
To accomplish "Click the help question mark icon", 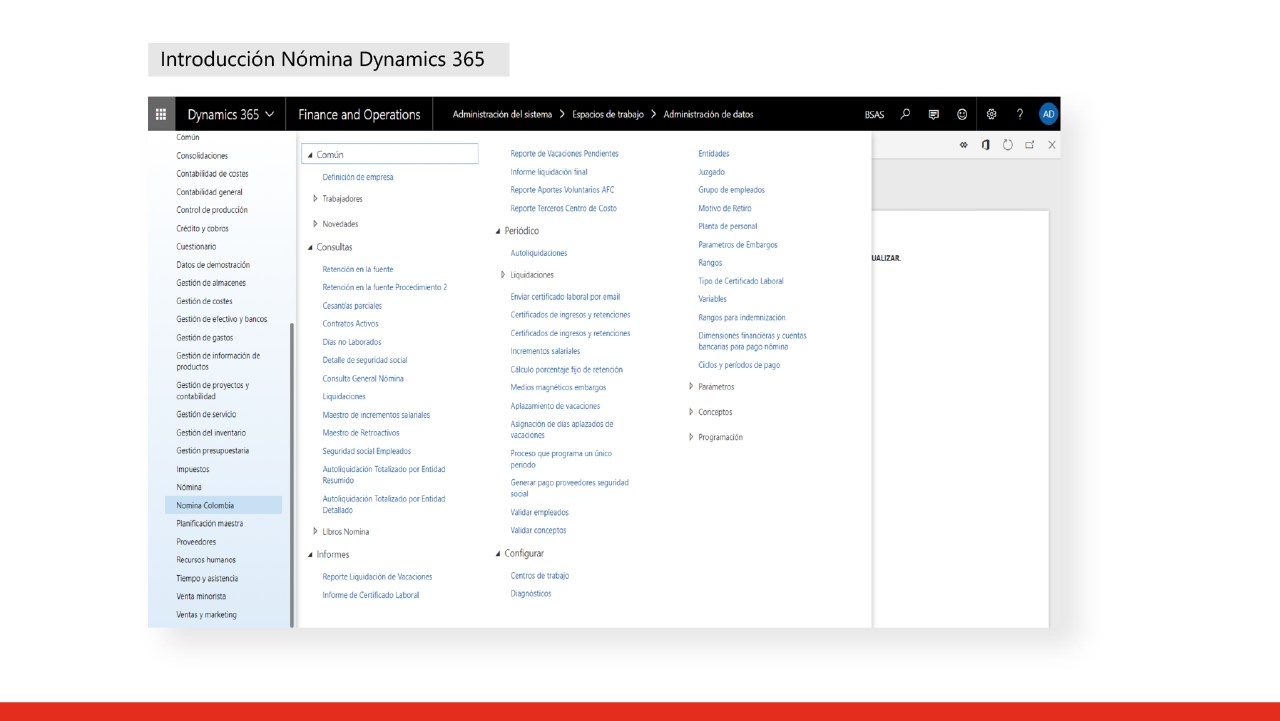I will tap(1020, 114).
